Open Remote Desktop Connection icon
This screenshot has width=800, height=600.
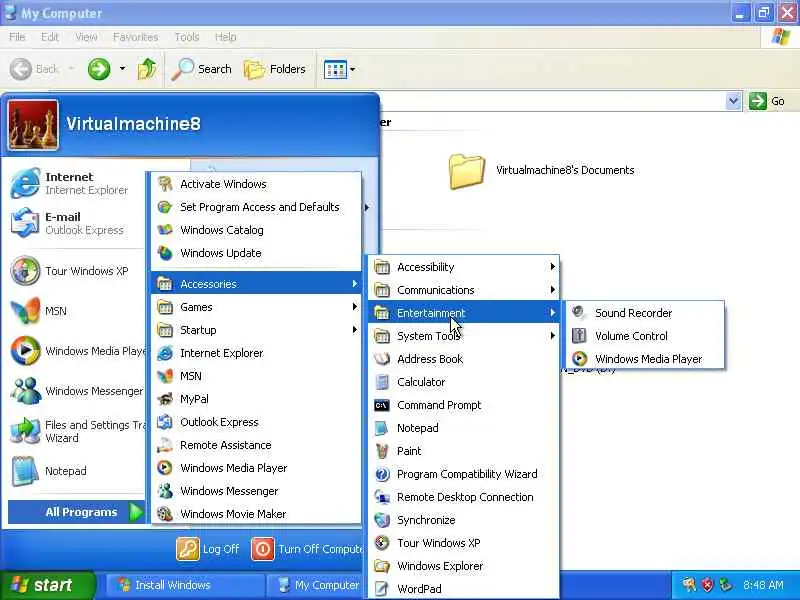[382, 497]
